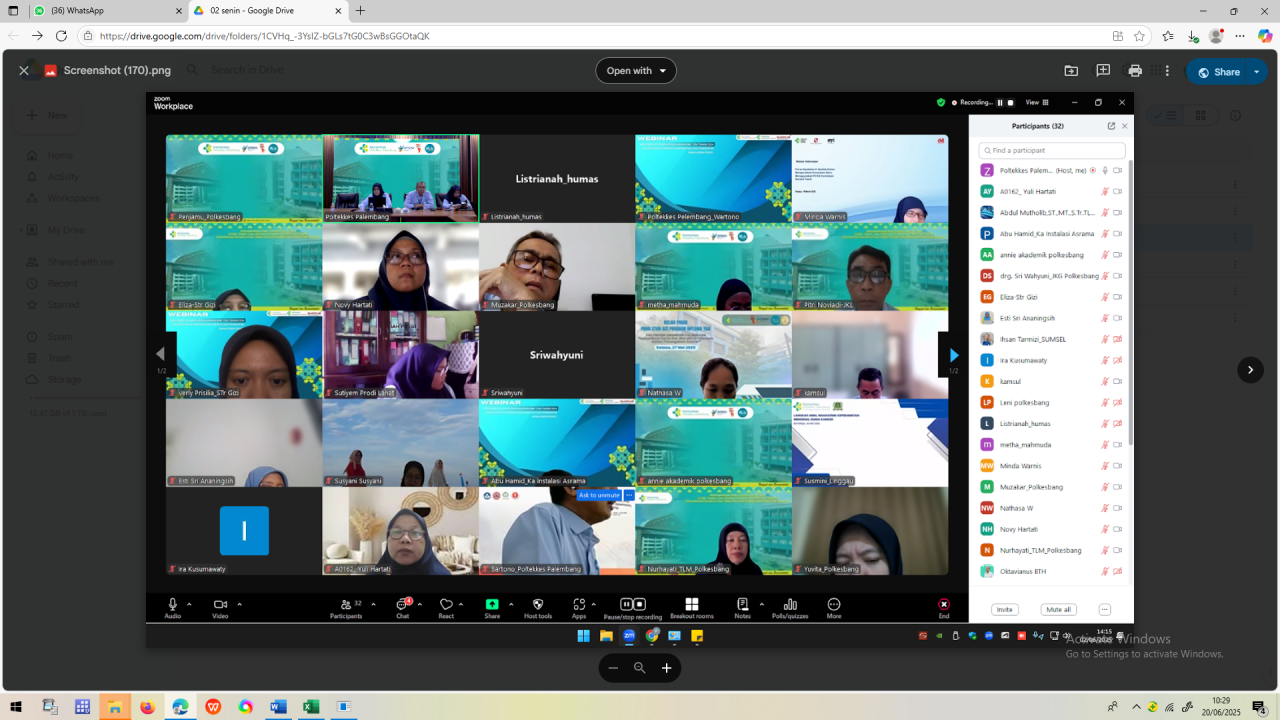Click the add comment icon
This screenshot has width=1280, height=720.
click(x=1103, y=71)
